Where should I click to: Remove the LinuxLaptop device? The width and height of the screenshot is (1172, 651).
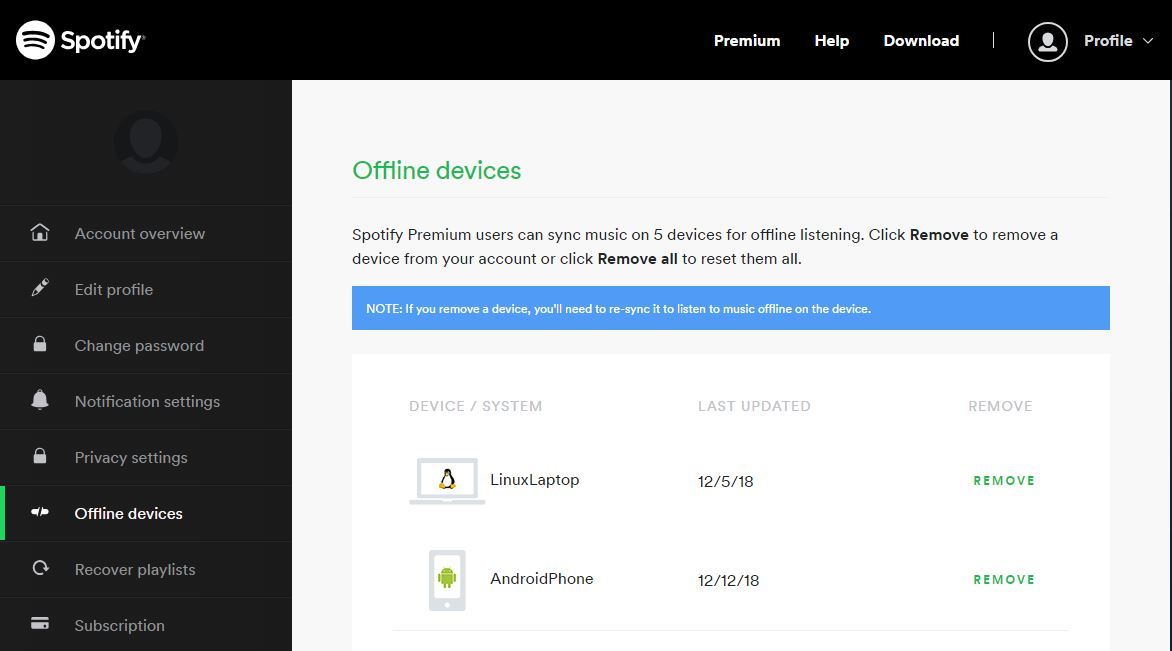tap(1004, 481)
